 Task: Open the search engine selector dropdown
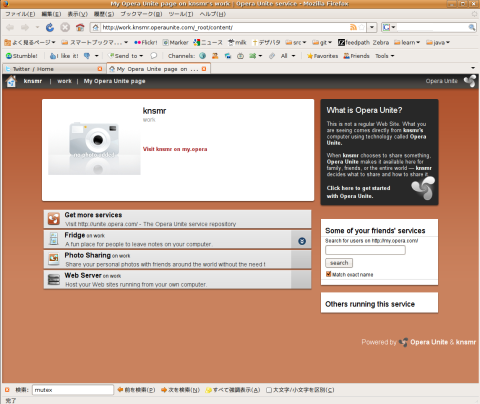[389, 27]
